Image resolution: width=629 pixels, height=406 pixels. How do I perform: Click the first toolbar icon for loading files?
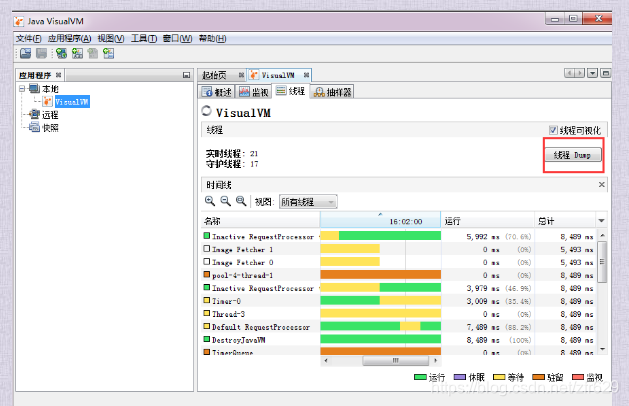(x=26, y=53)
